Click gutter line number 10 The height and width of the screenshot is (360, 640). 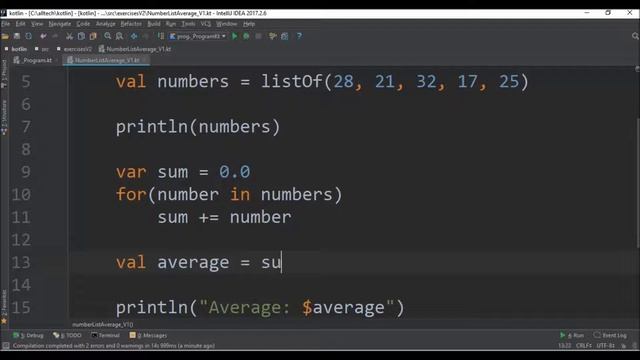21,194
